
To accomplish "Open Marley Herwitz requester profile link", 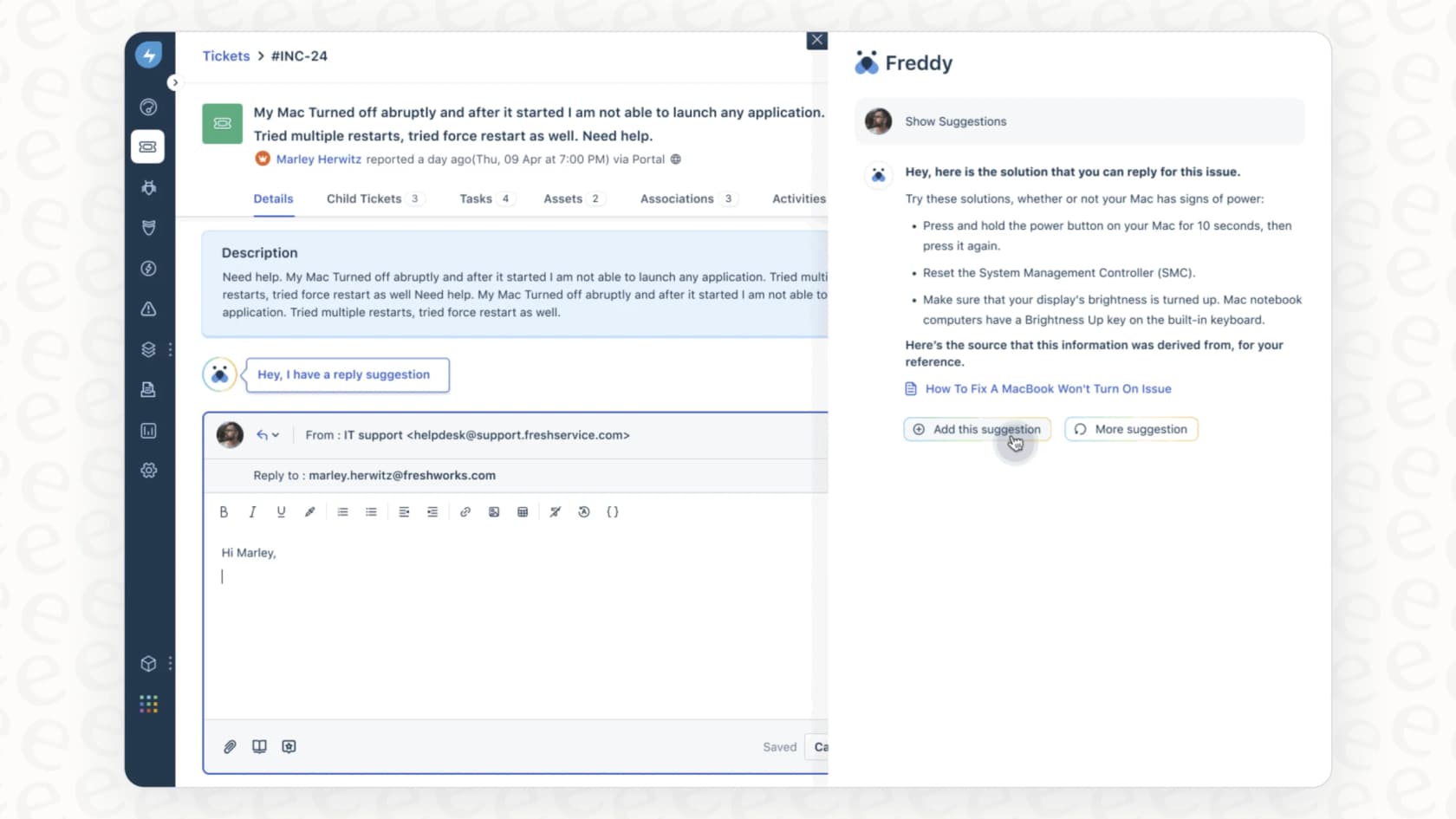I will point(318,159).
